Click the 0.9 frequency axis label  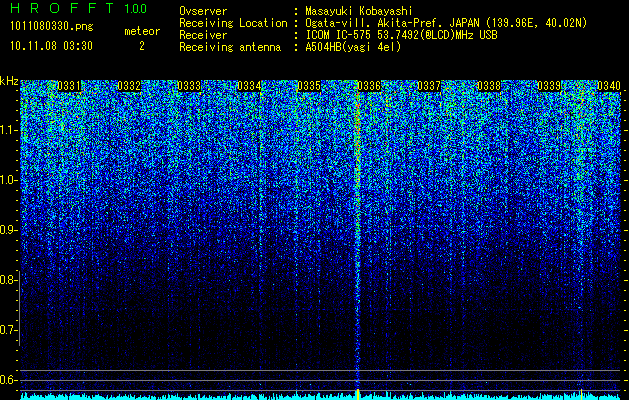pyautogui.click(x=7, y=230)
